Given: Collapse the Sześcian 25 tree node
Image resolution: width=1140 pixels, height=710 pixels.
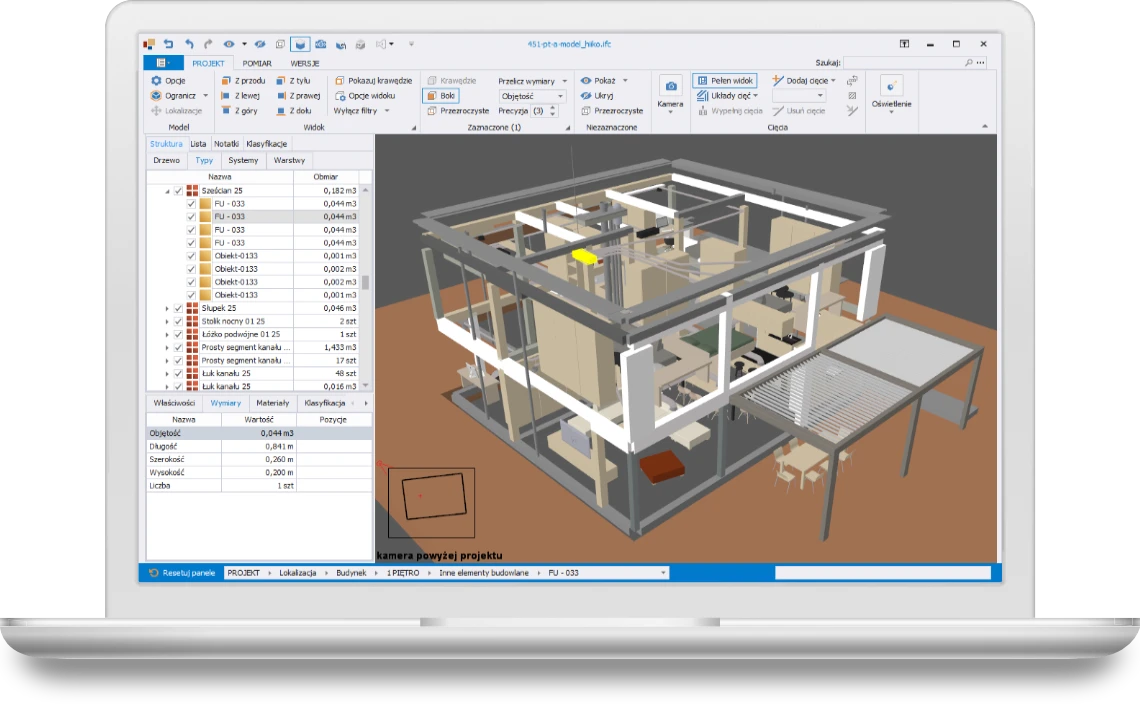Looking at the screenshot, I should [x=167, y=191].
